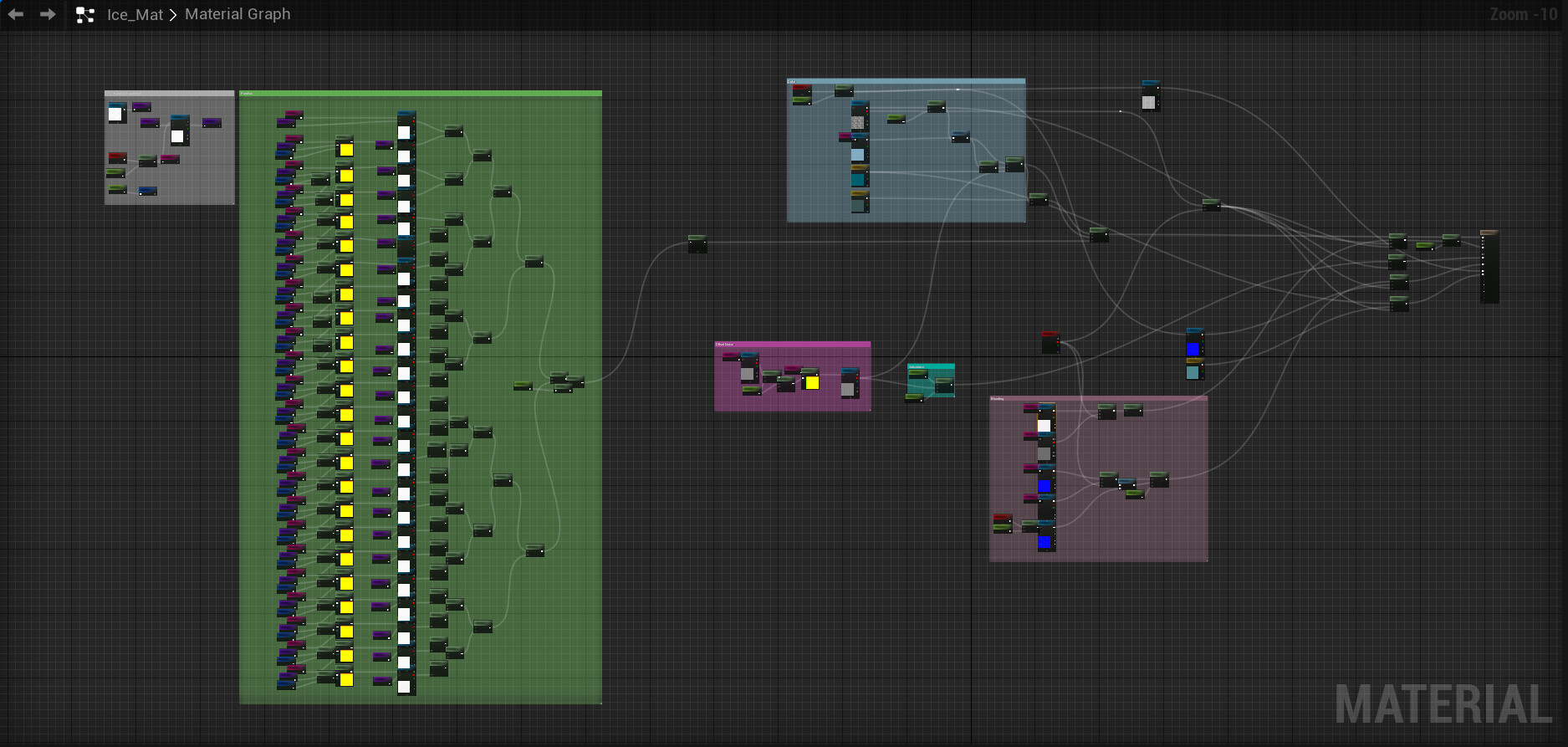This screenshot has height=747, width=1568.
Task: Select the pink Blending comment header
Action: tap(1099, 398)
